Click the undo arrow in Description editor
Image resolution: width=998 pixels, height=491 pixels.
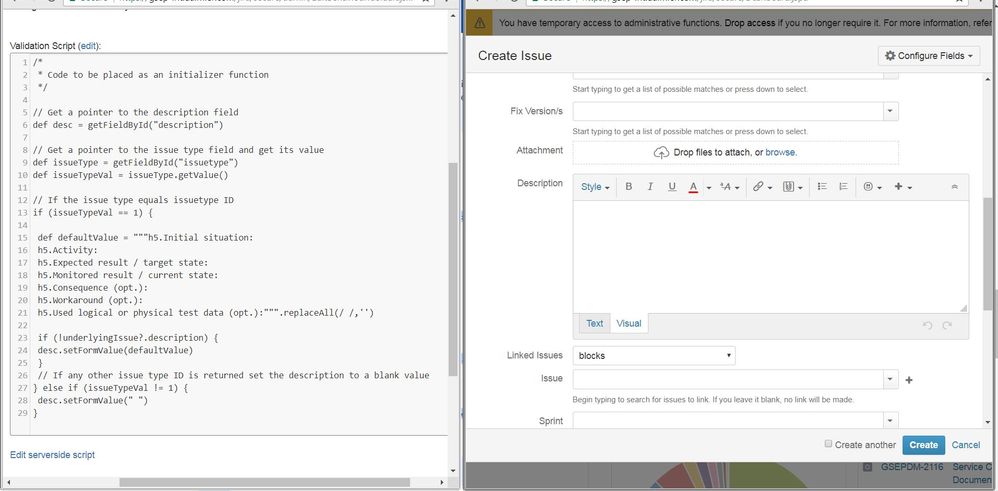pos(927,325)
